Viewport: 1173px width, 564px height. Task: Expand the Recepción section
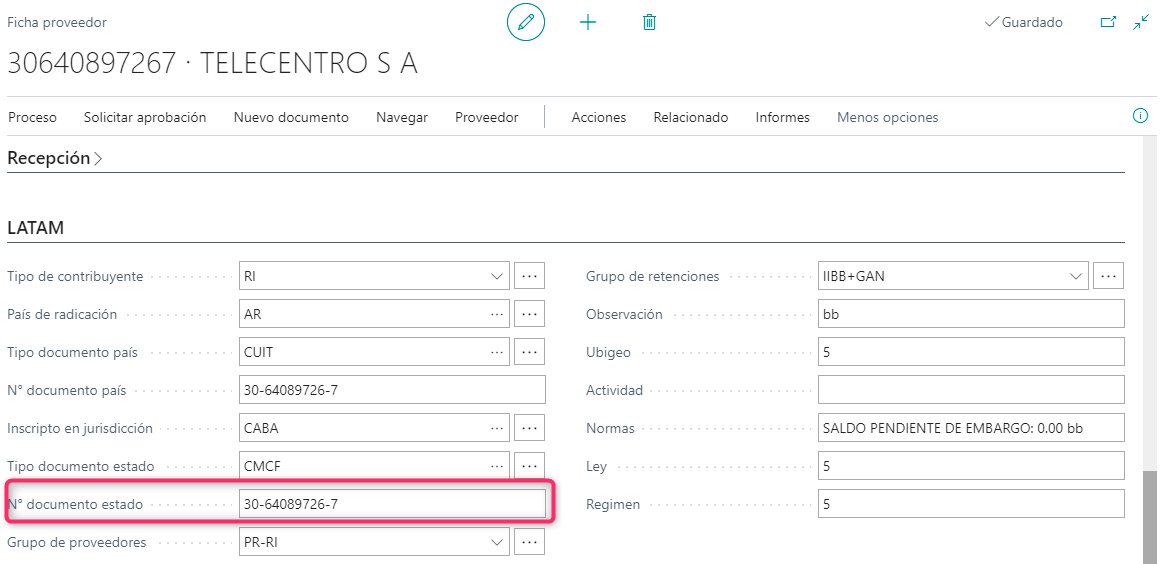[x=55, y=159]
